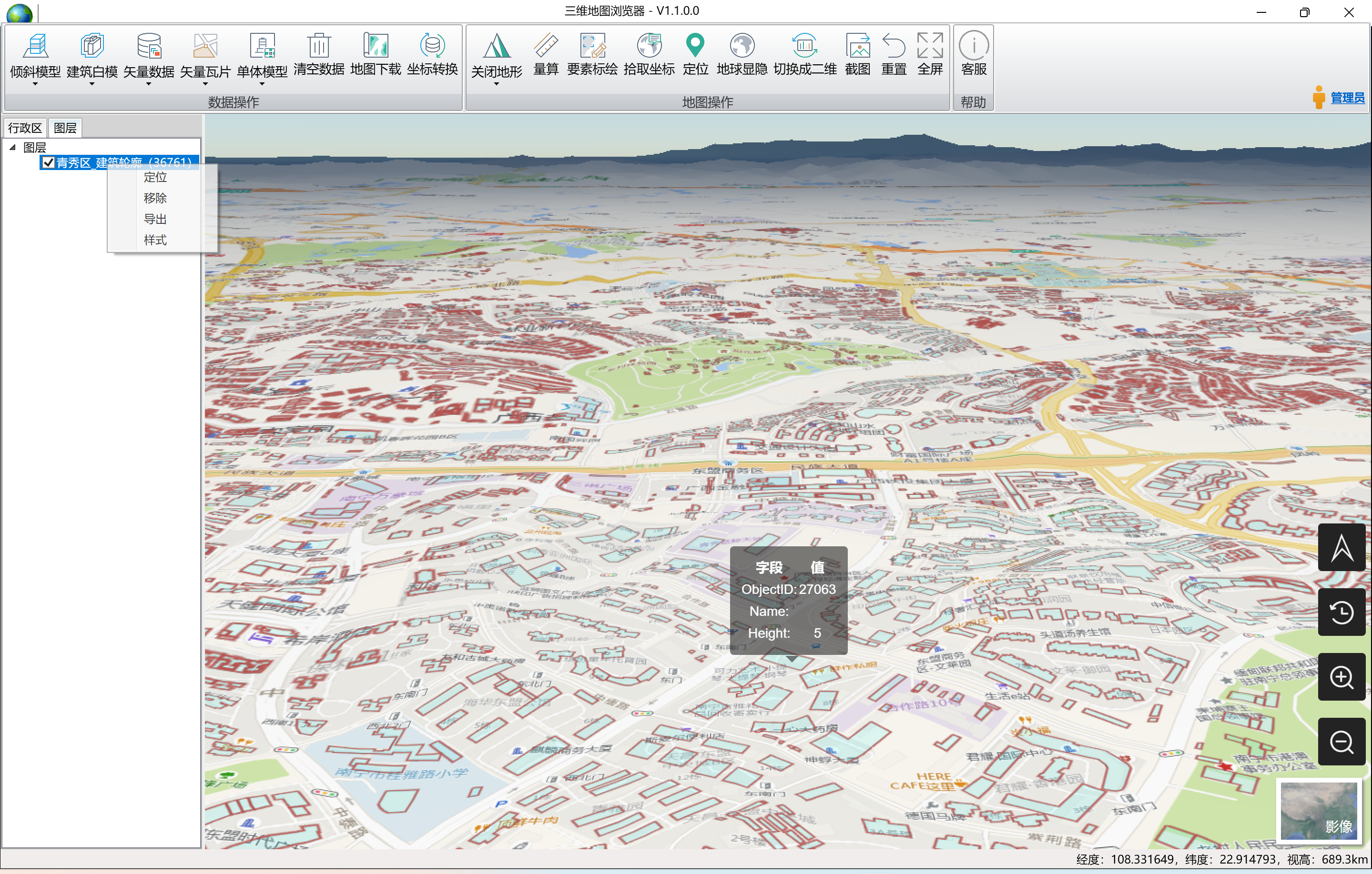
Task: Expand the 倾斜模型 dropdown arrow
Action: [x=35, y=84]
